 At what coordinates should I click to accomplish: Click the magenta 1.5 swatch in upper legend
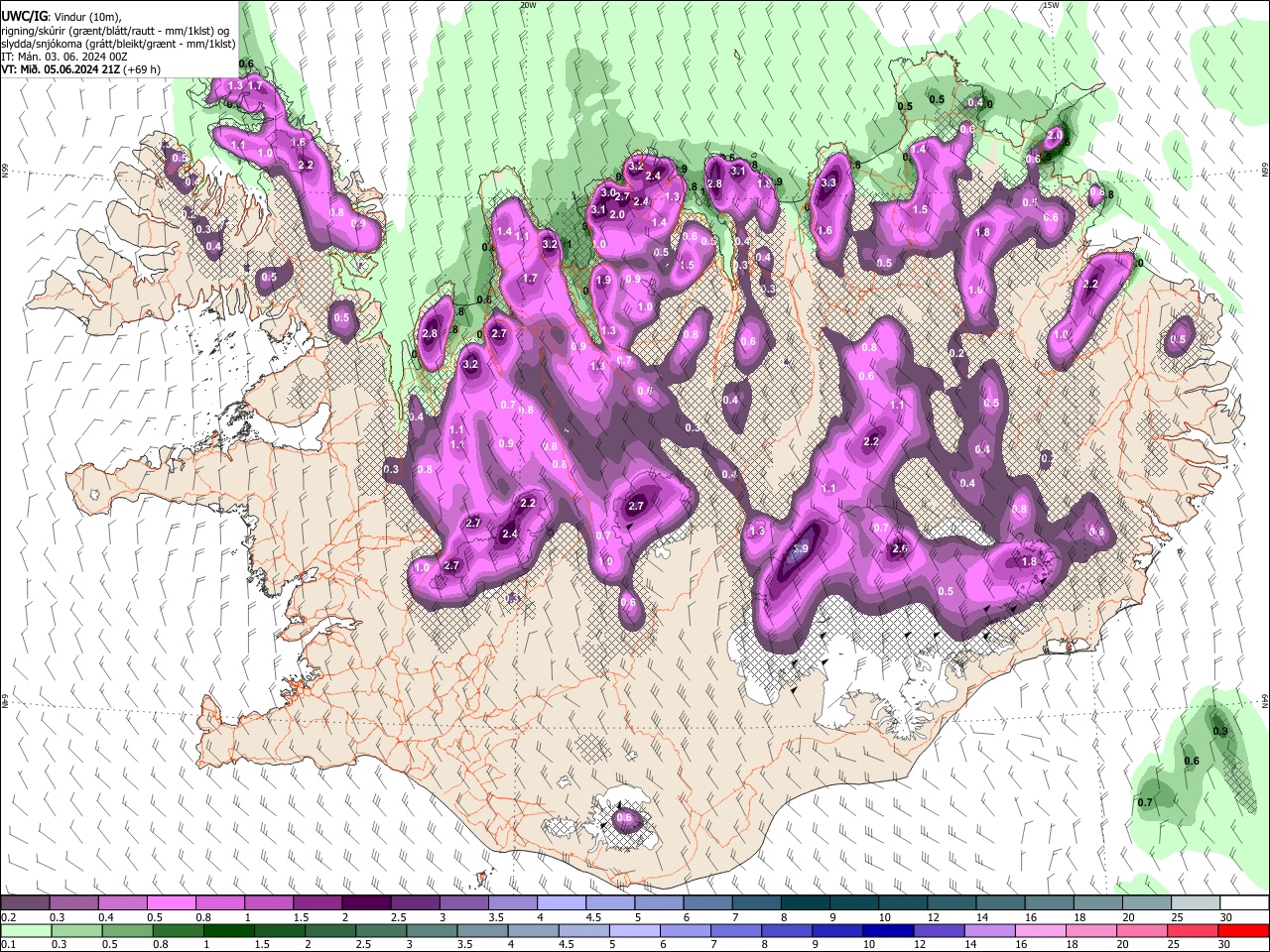[x=317, y=903]
